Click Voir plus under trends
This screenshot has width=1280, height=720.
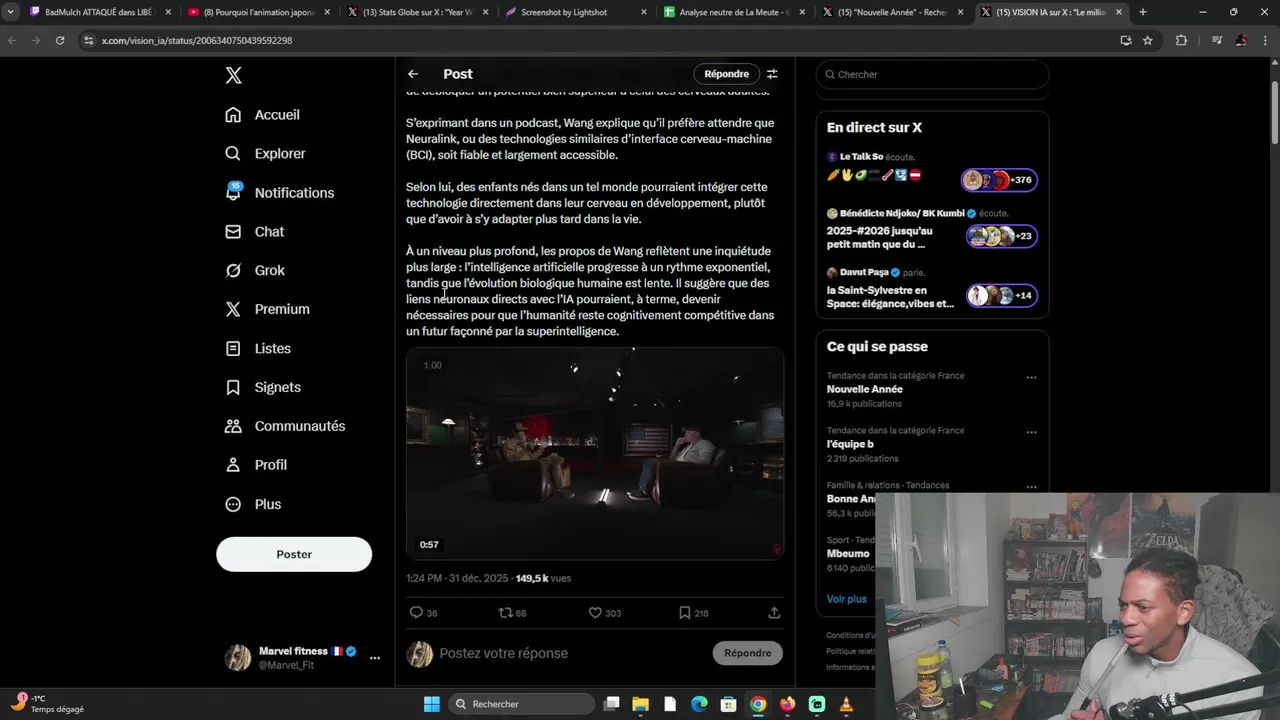click(846, 599)
